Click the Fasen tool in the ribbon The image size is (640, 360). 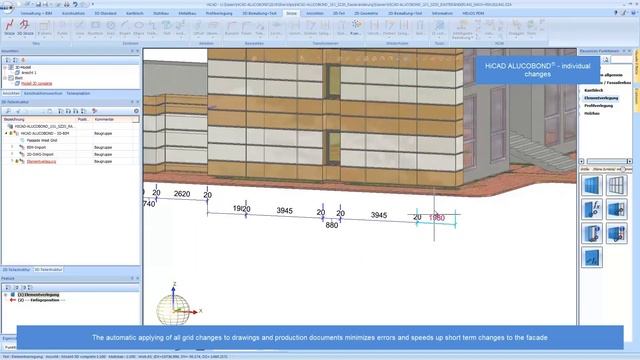[247, 28]
